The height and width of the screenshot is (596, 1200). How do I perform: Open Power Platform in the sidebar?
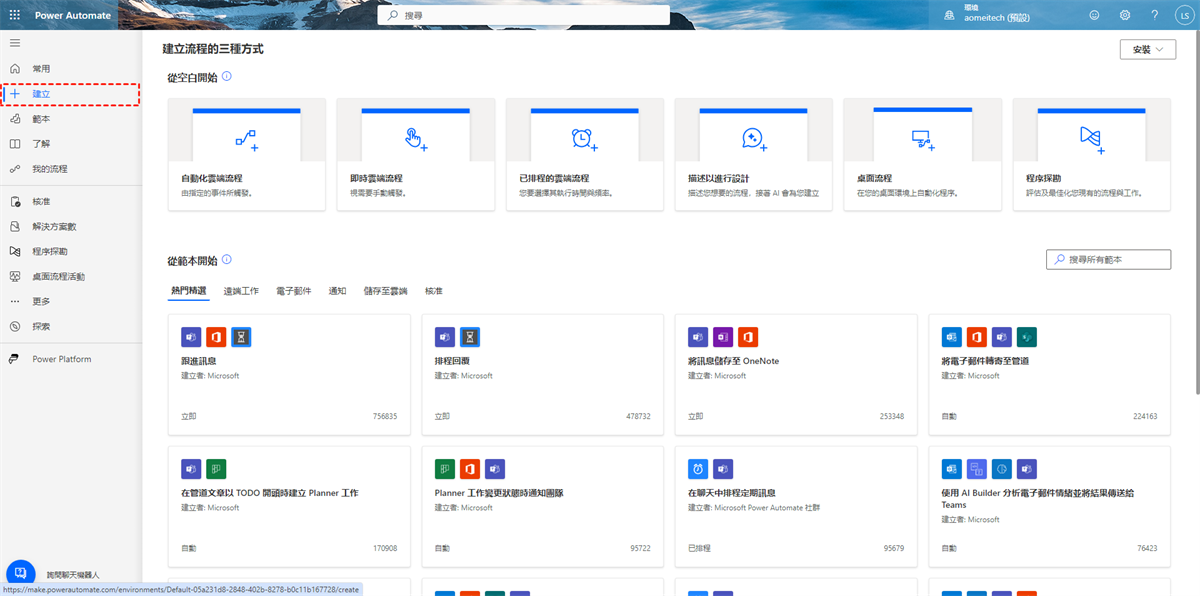tap(61, 359)
